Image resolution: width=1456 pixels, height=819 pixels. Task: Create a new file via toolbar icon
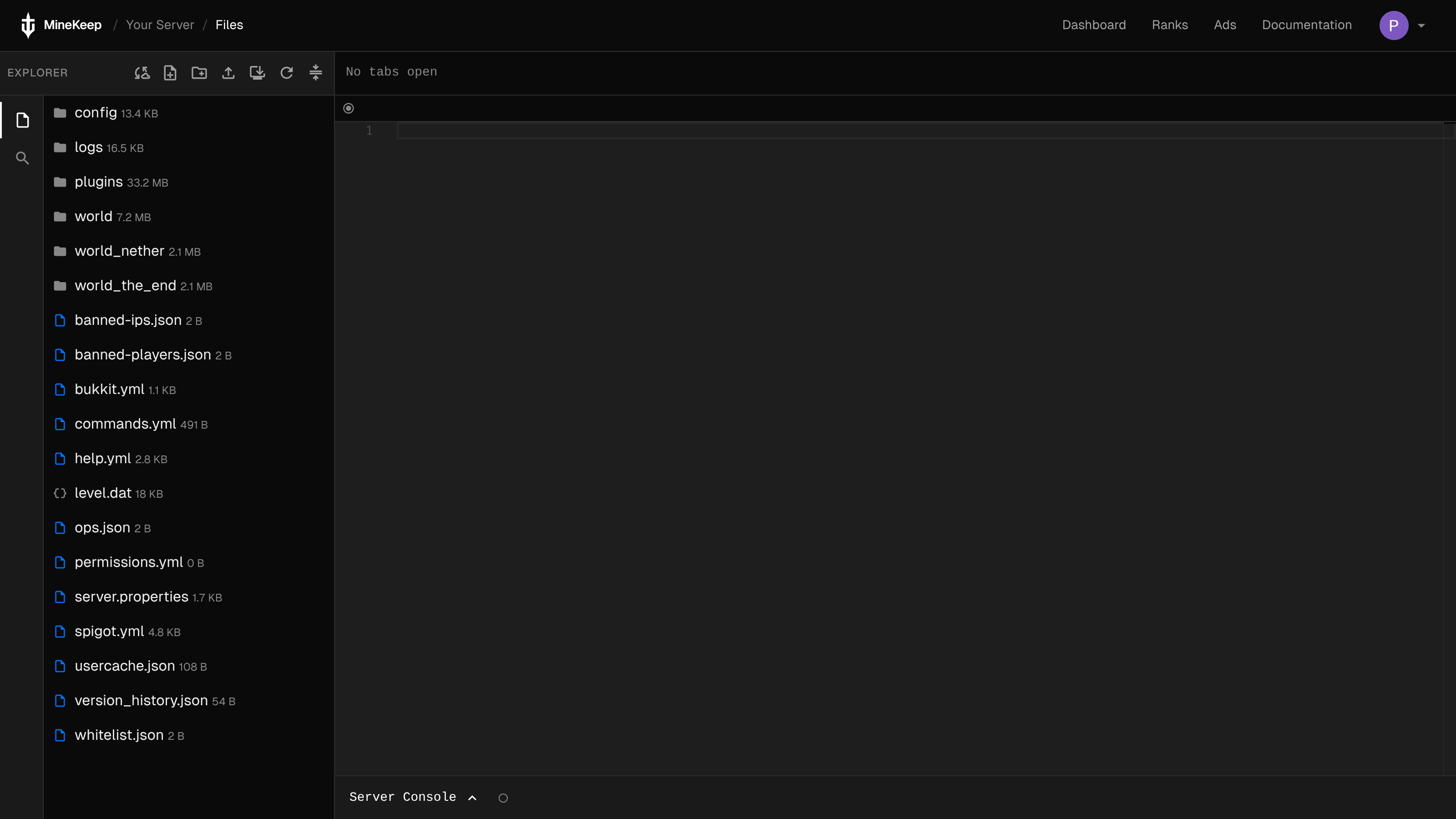pyautogui.click(x=170, y=73)
